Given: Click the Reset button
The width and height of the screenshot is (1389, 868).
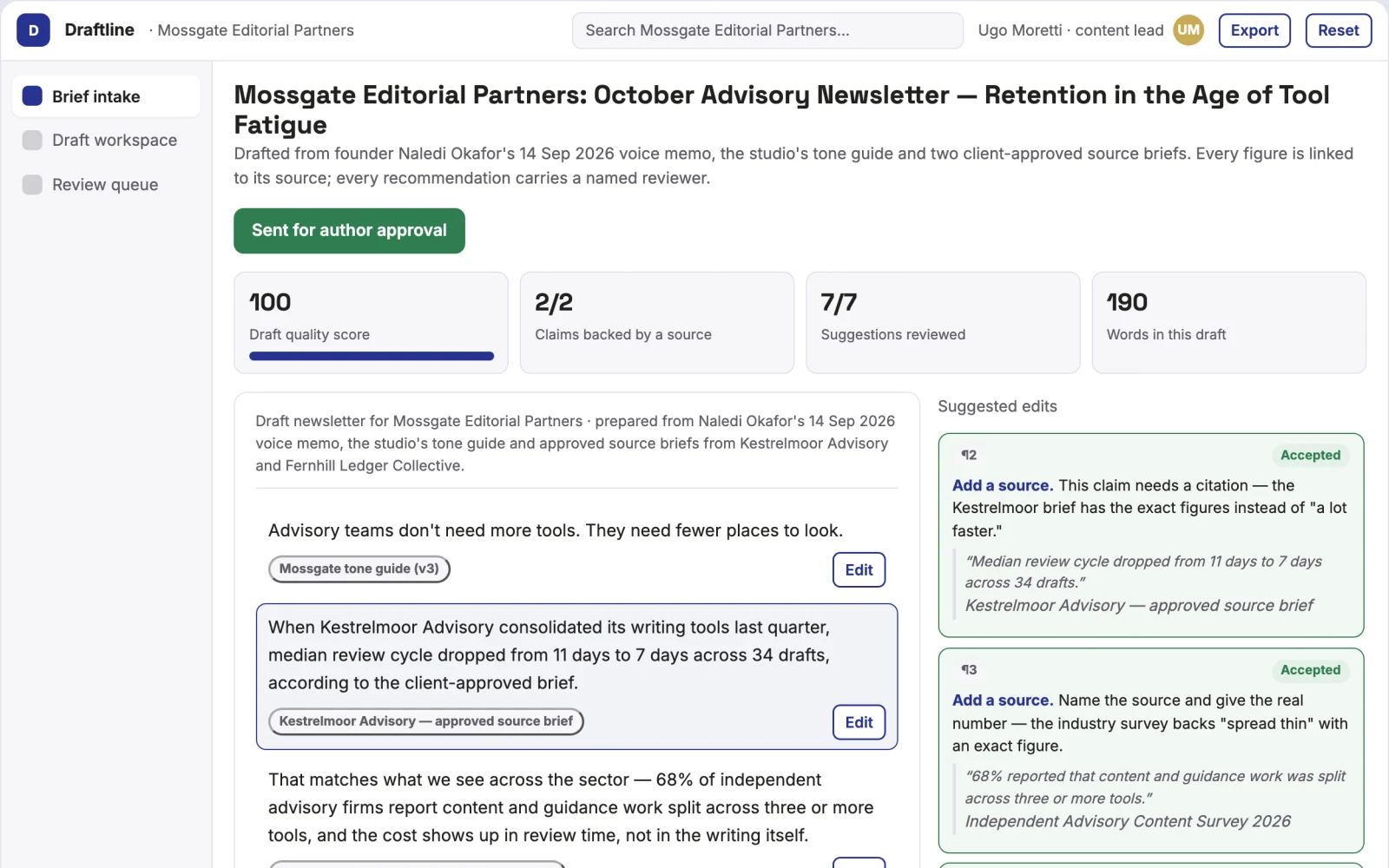Looking at the screenshot, I should (1338, 30).
